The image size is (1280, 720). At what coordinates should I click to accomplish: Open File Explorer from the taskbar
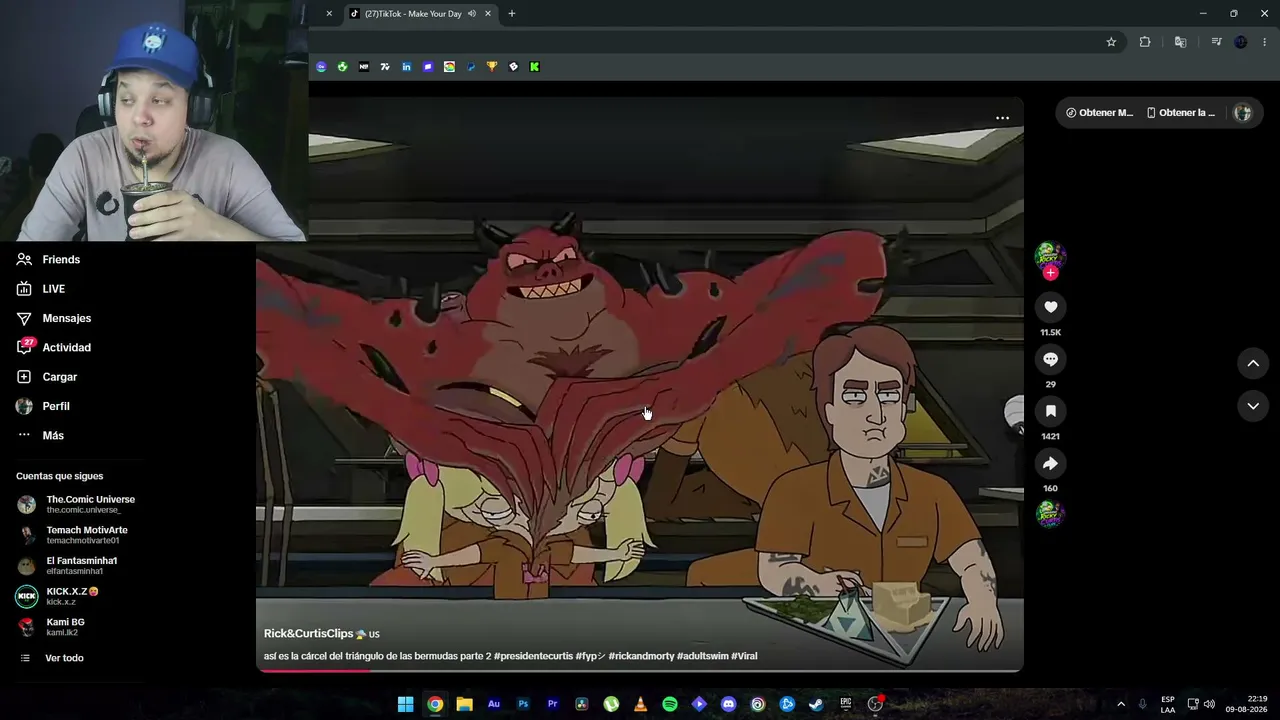464,704
